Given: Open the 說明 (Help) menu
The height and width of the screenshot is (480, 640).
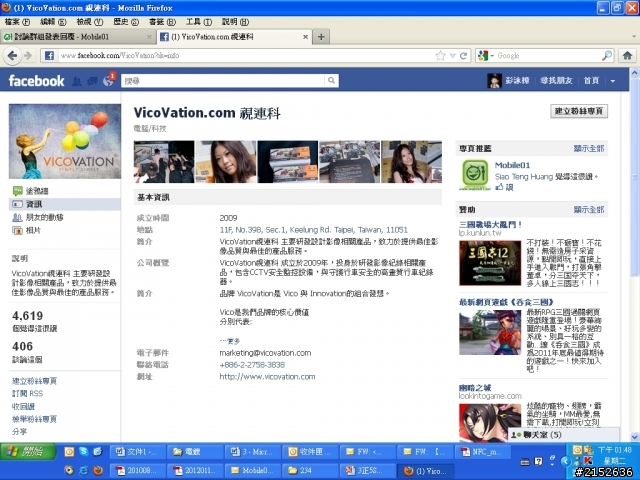Looking at the screenshot, I should coord(236,22).
